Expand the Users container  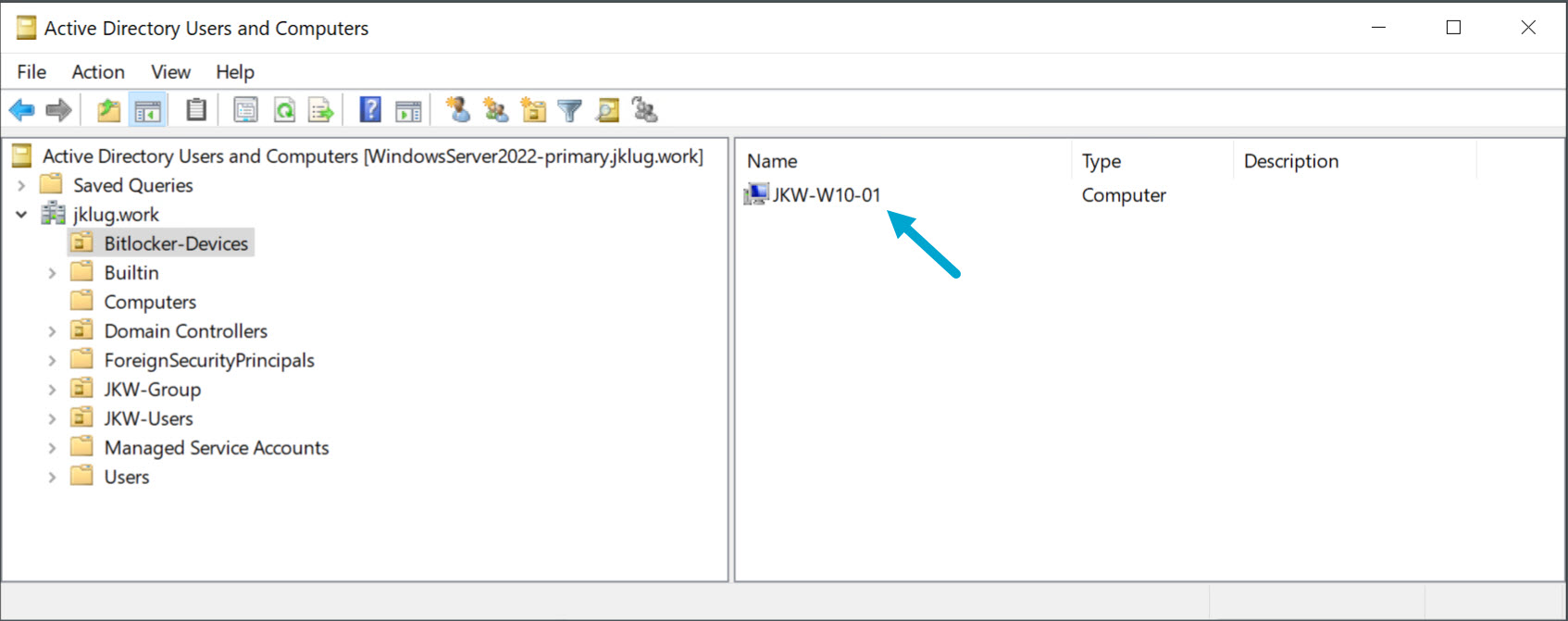pos(52,478)
